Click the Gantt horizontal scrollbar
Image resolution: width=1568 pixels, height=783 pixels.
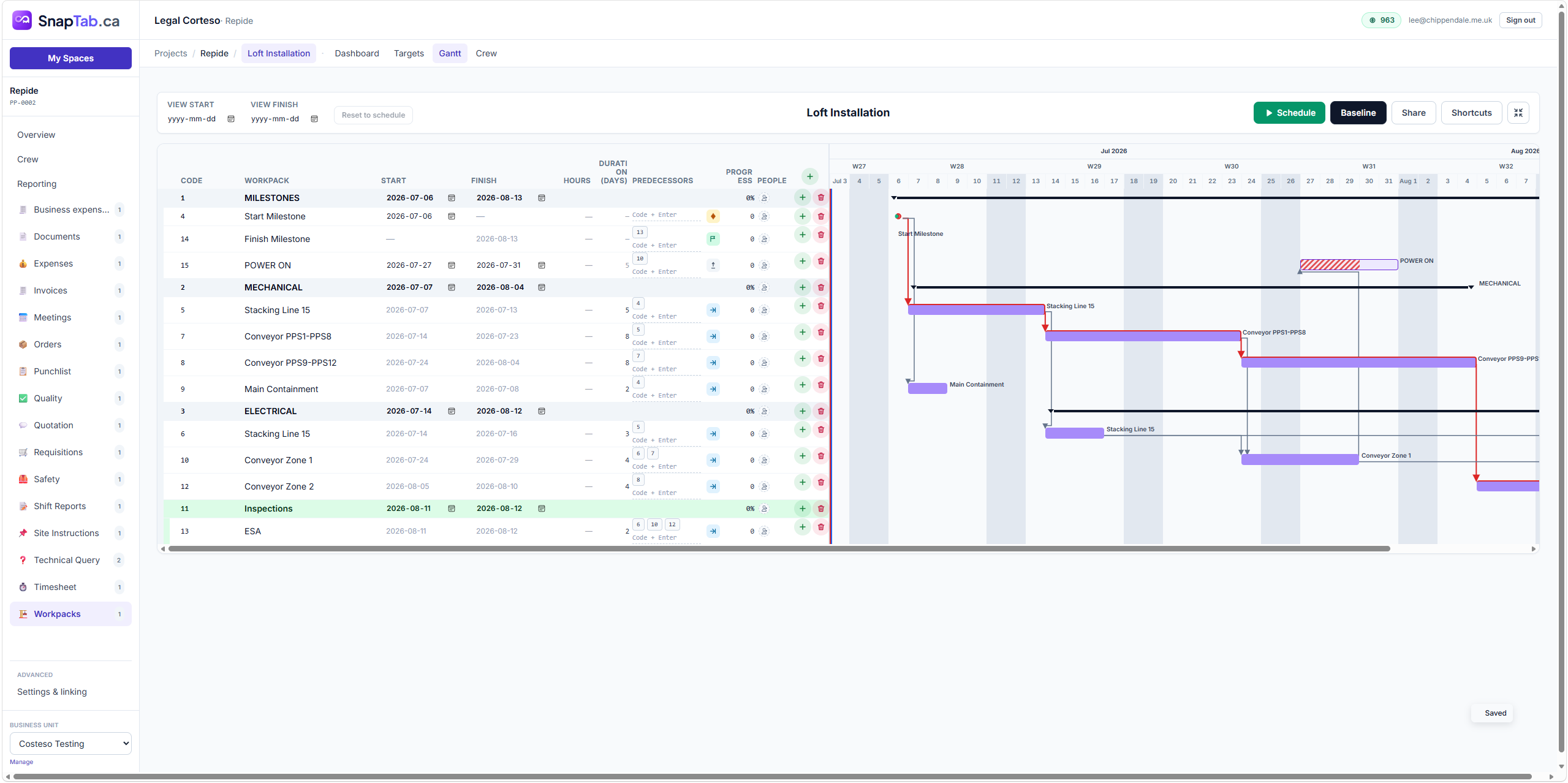779,549
